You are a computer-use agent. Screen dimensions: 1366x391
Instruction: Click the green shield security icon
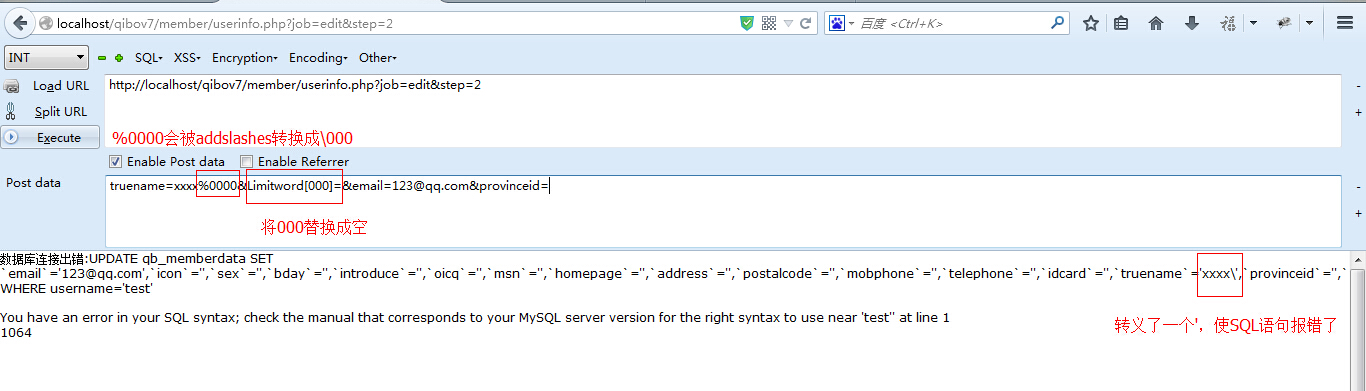click(x=747, y=23)
